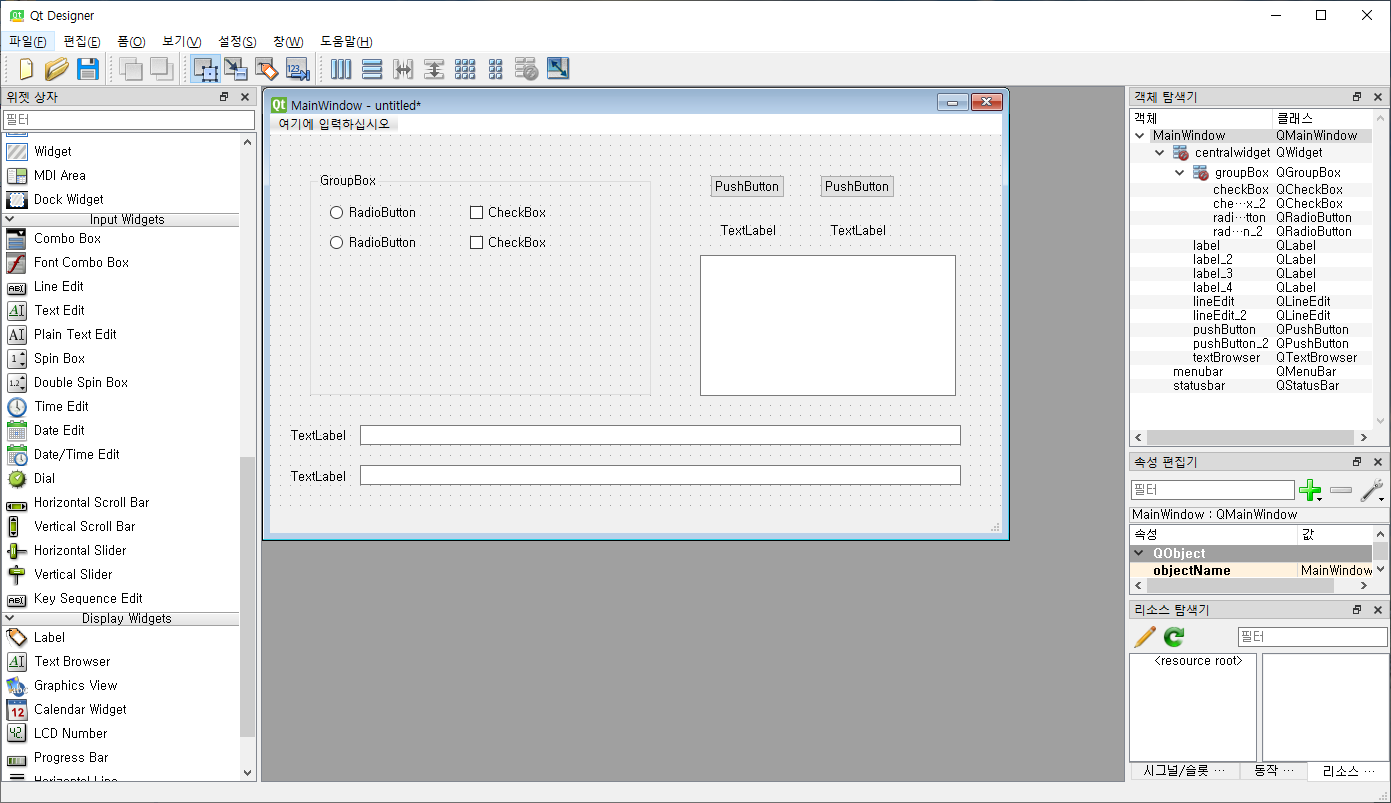The image size is (1391, 803).
Task: Switch to the 시그널/슬롯 tab
Action: point(1184,771)
